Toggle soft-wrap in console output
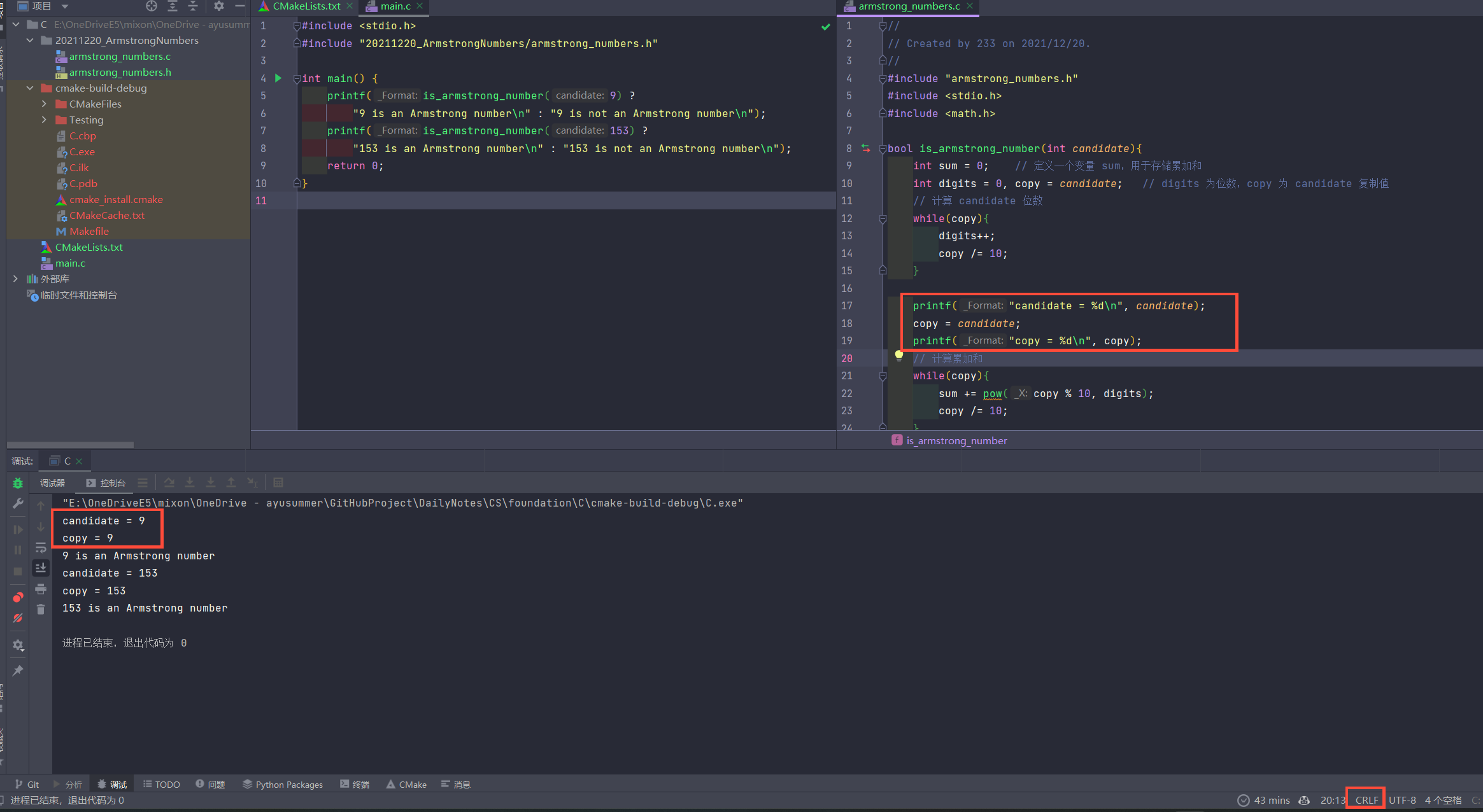This screenshot has height=812, width=1483. 41,547
